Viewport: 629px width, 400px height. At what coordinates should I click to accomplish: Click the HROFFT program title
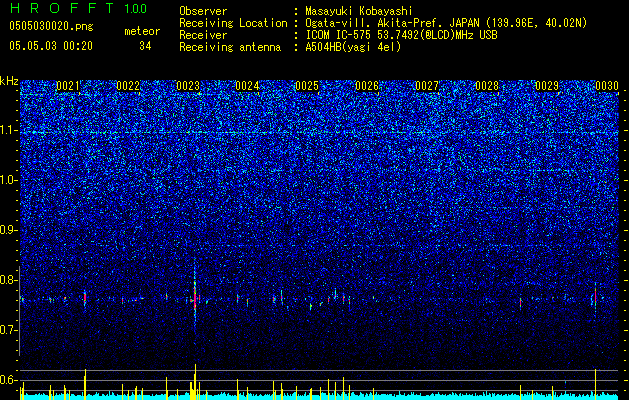61,8
